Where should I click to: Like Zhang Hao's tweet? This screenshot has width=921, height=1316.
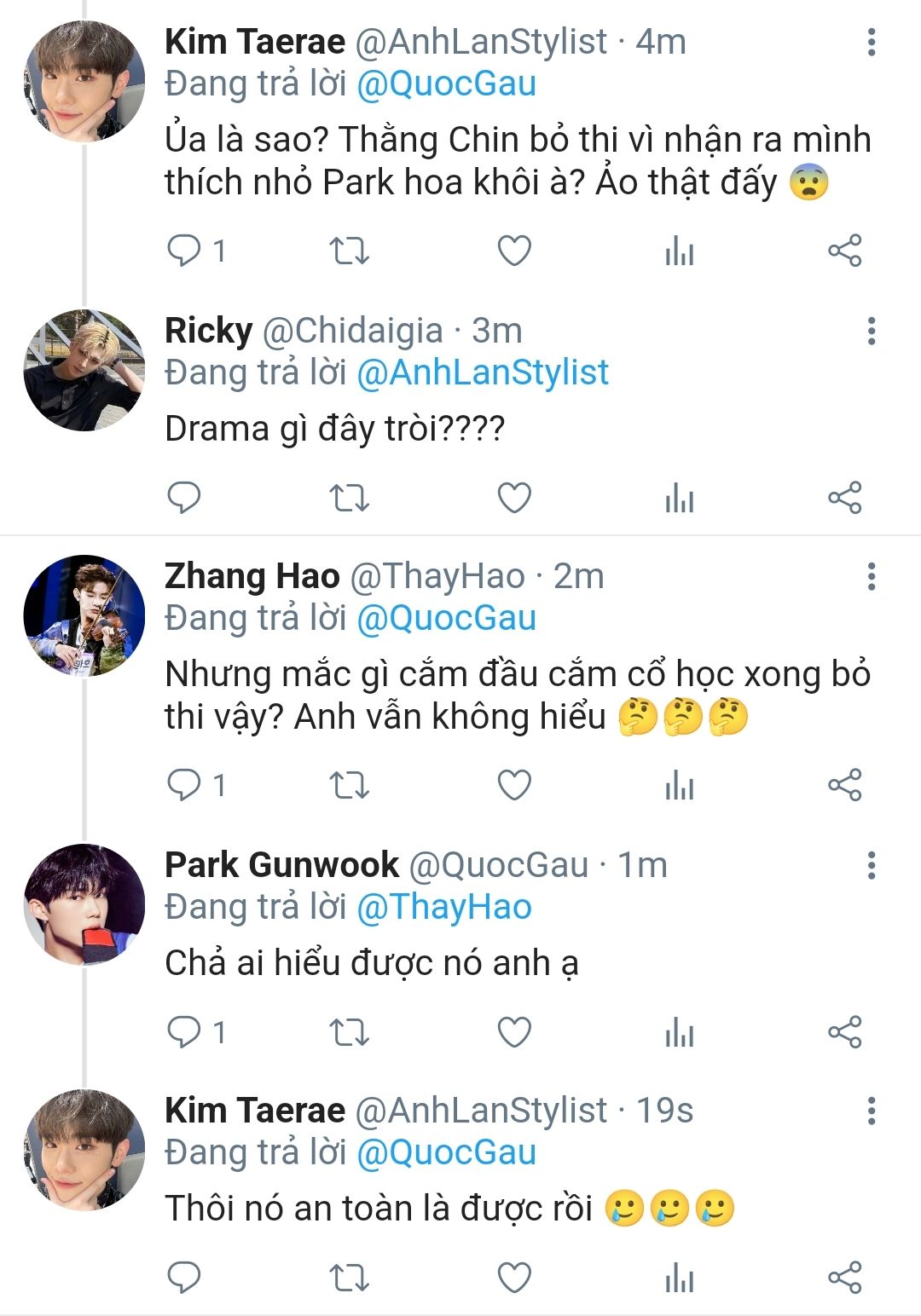(x=514, y=785)
